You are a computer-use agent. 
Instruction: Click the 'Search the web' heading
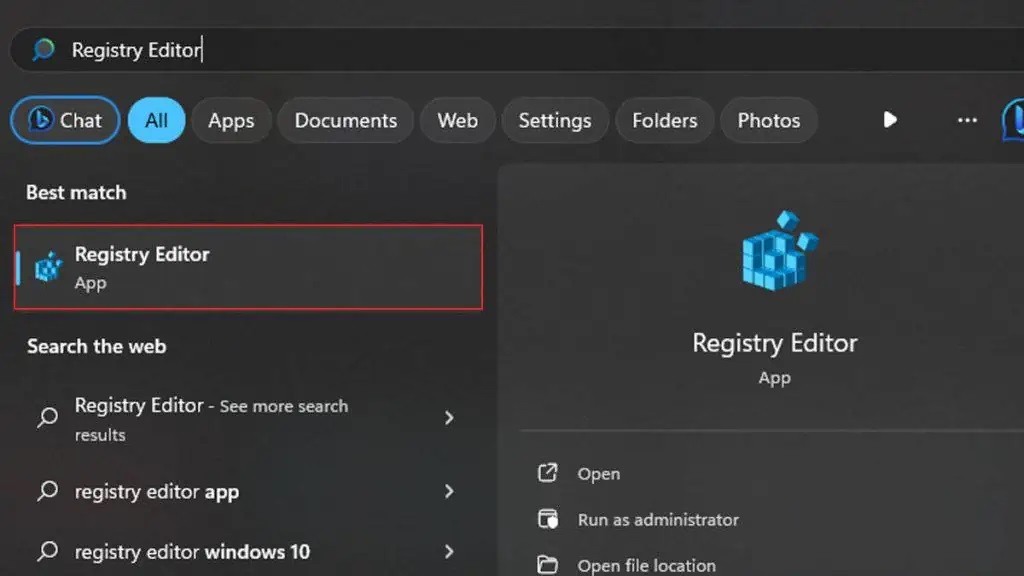[x=97, y=346]
